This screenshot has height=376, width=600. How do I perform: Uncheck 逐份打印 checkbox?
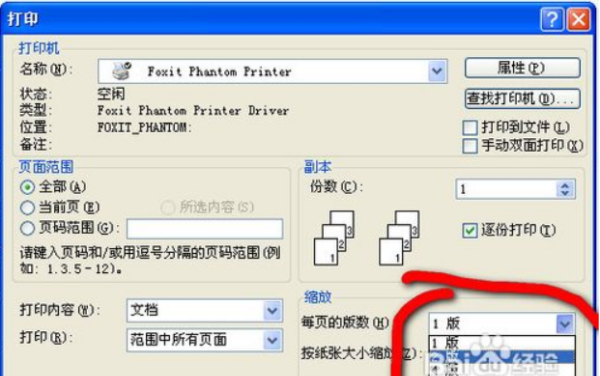tap(470, 231)
